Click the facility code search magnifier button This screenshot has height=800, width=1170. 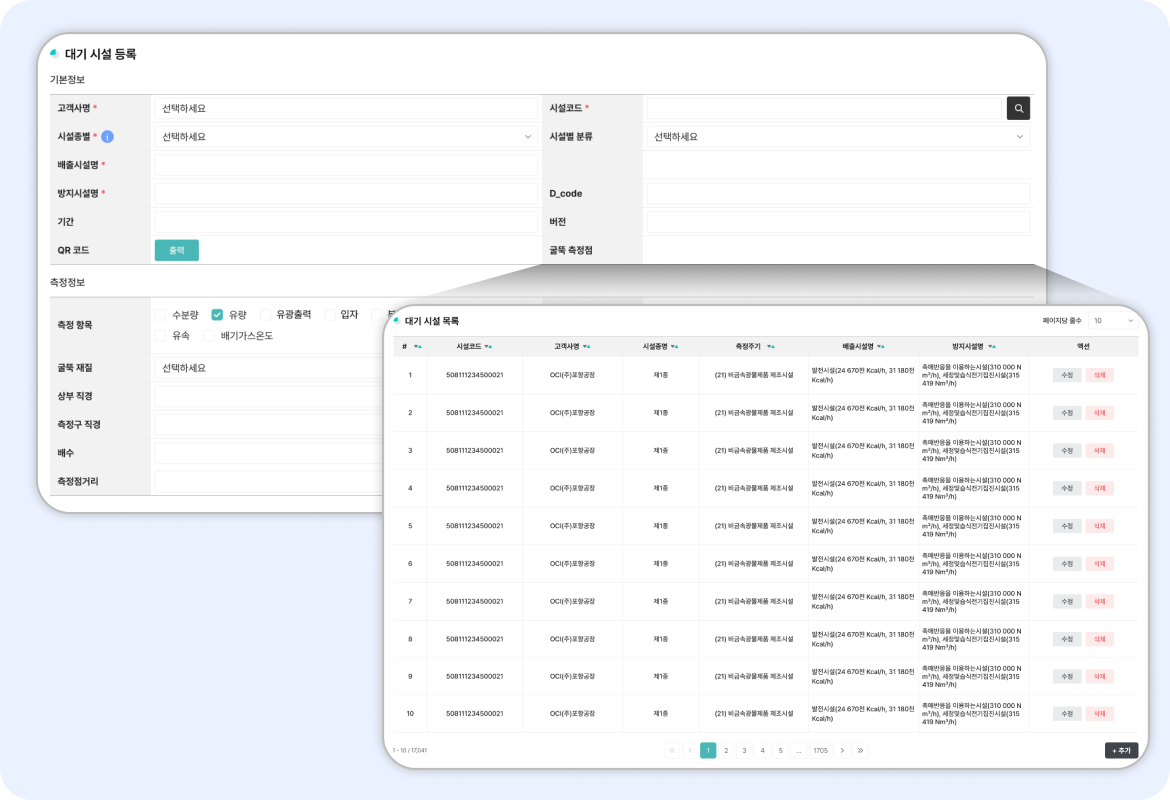(1018, 108)
